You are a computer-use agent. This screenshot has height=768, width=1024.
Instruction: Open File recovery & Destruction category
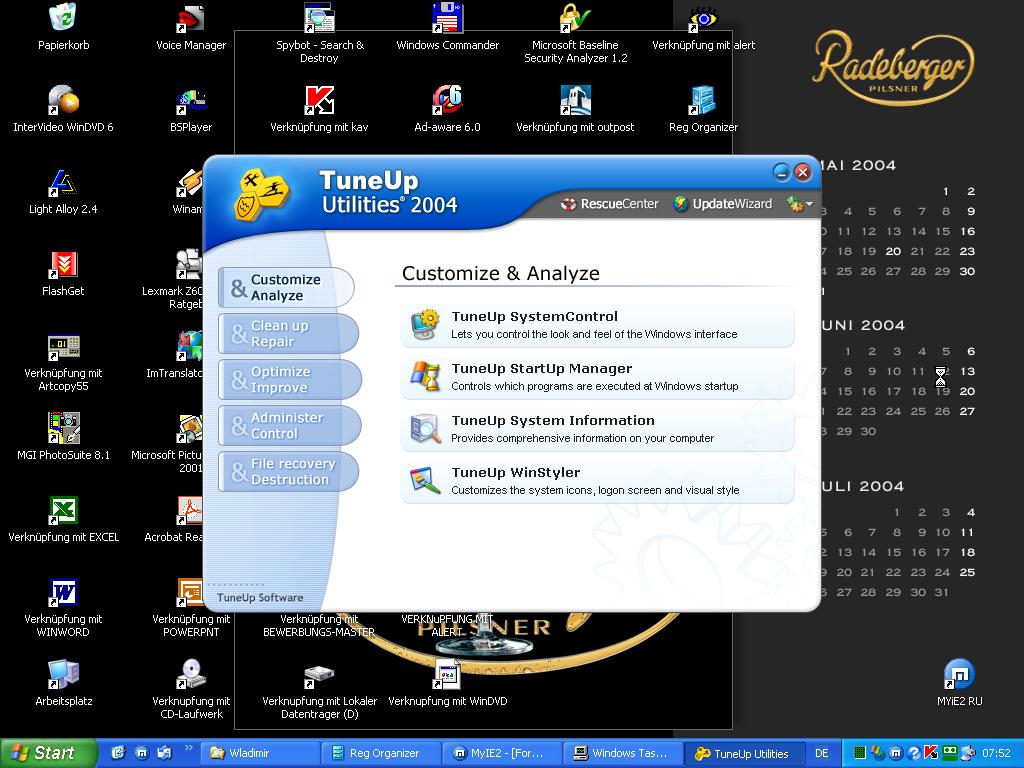[x=287, y=471]
